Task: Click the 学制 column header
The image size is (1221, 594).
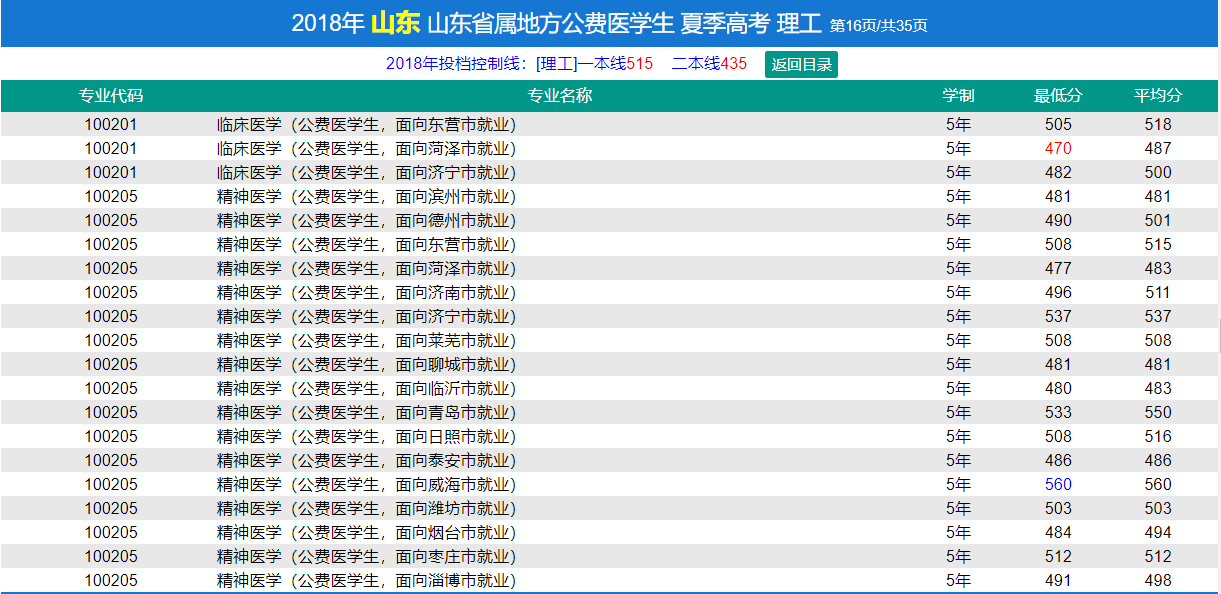Action: pyautogui.click(x=958, y=96)
